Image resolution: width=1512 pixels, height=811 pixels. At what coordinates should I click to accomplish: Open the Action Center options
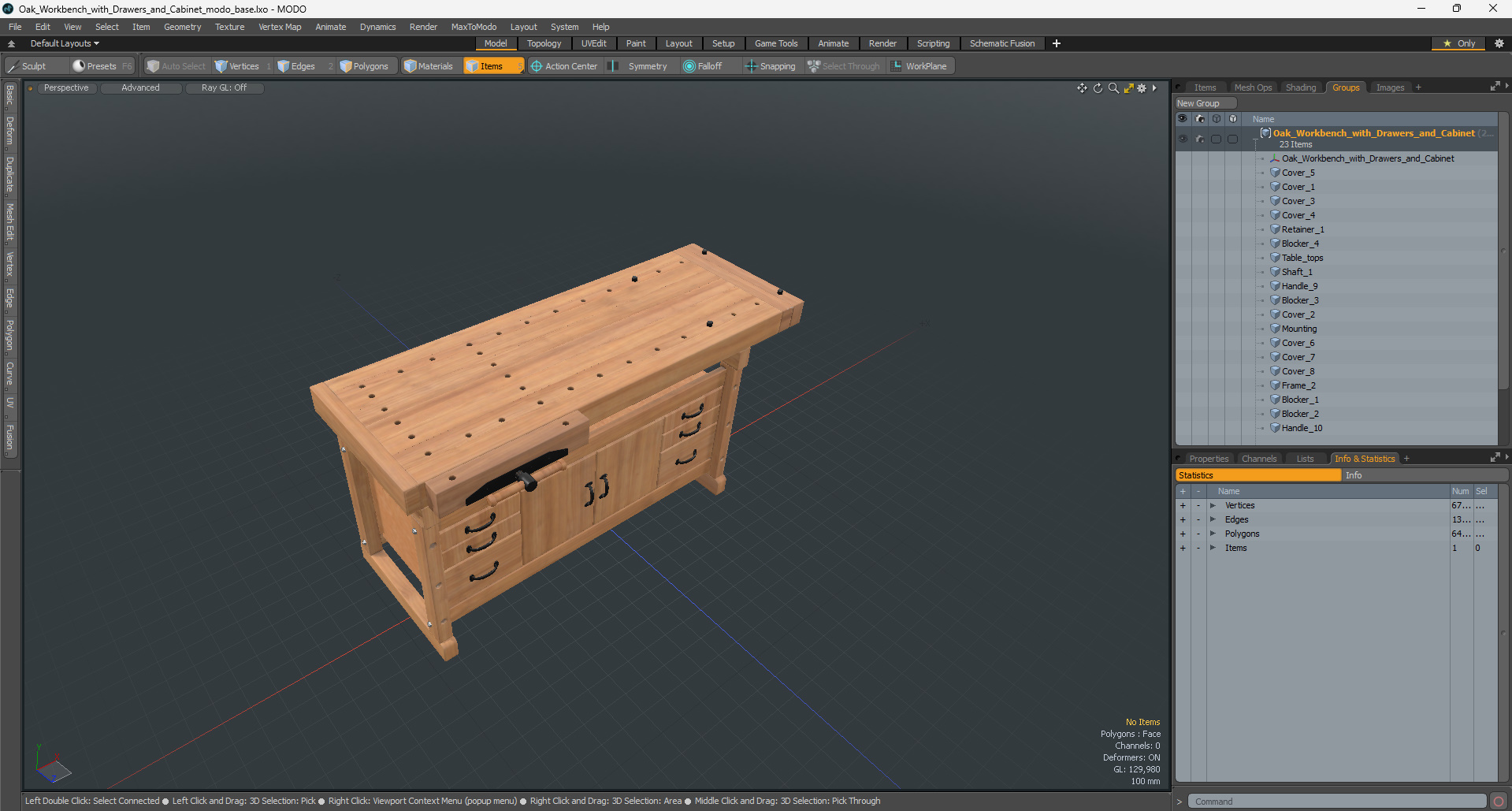point(564,66)
